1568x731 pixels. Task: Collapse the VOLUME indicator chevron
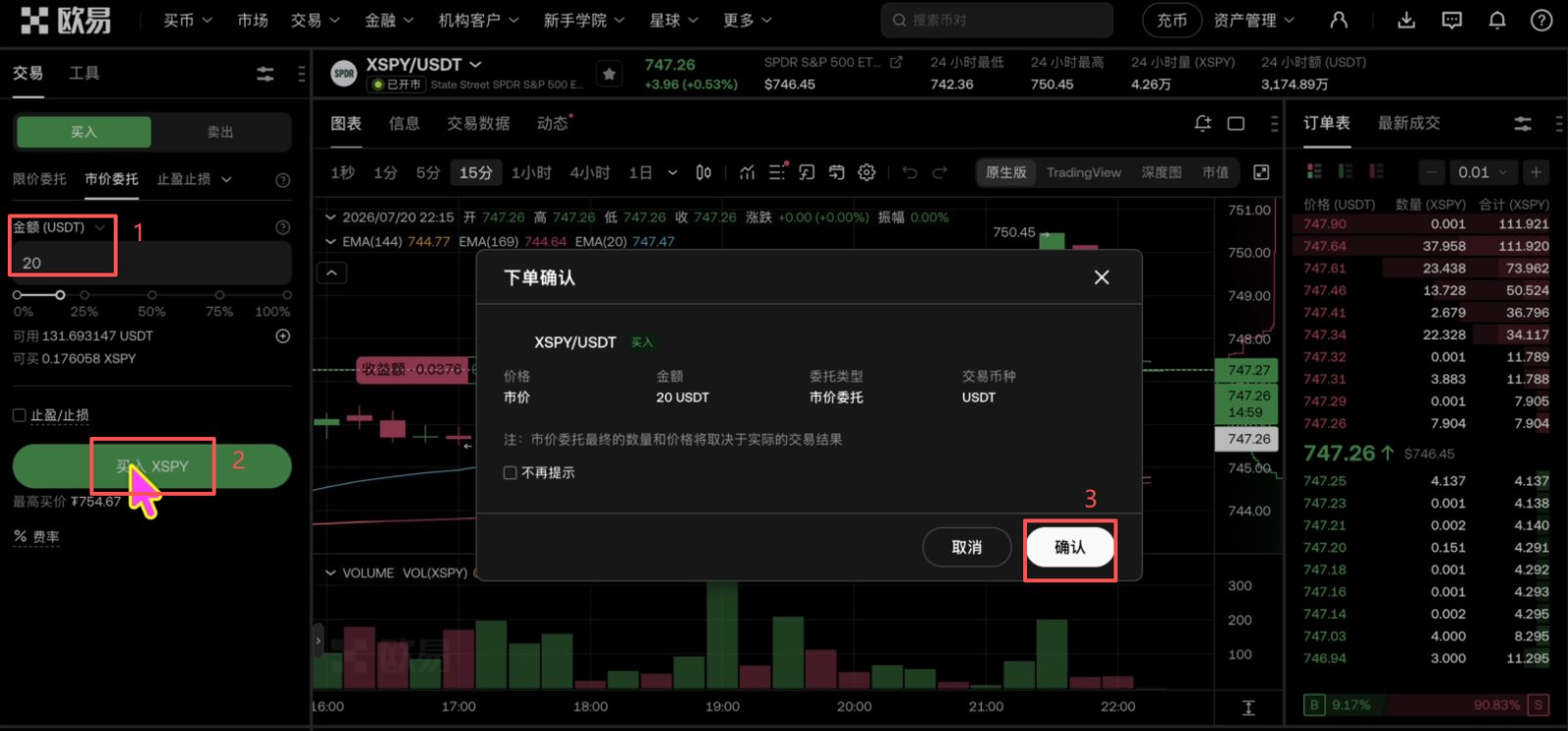click(x=330, y=573)
